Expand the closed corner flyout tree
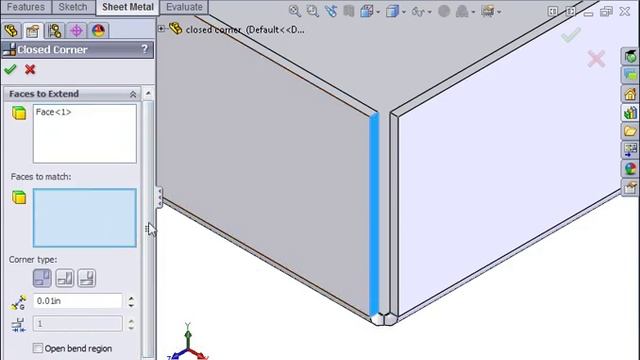This screenshot has height=360, width=640. click(x=162, y=29)
